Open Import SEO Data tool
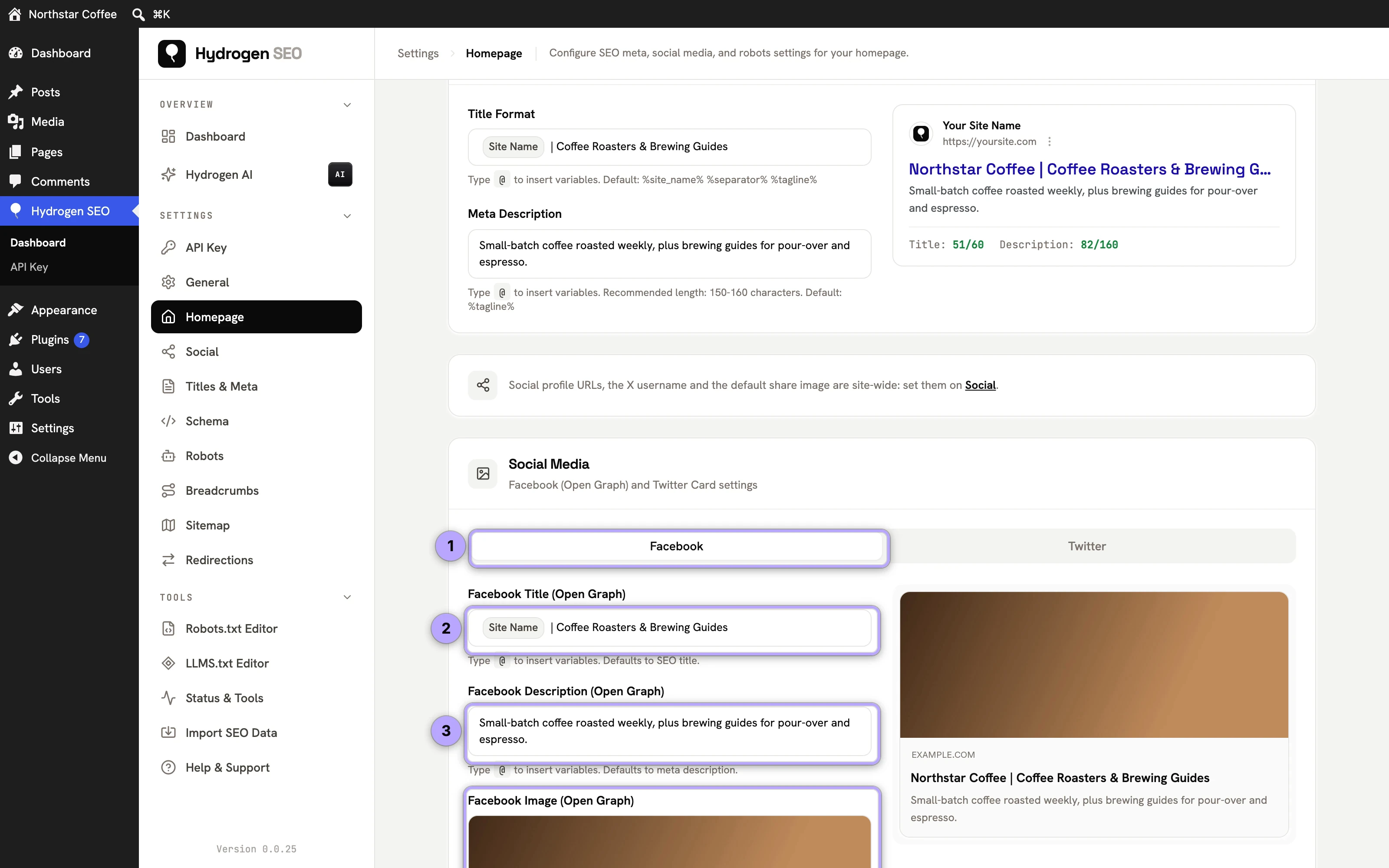1389x868 pixels. [256, 733]
